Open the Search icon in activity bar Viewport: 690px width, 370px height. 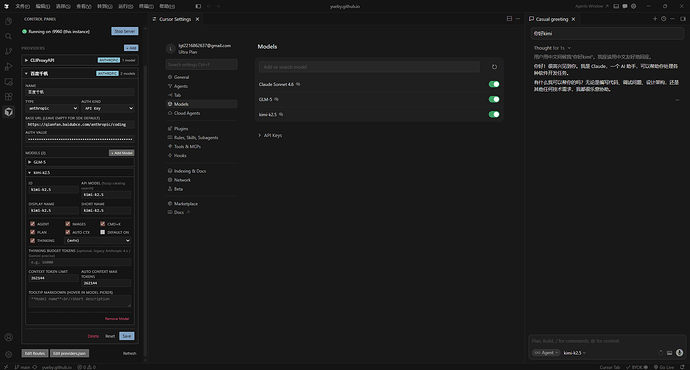[x=8, y=36]
